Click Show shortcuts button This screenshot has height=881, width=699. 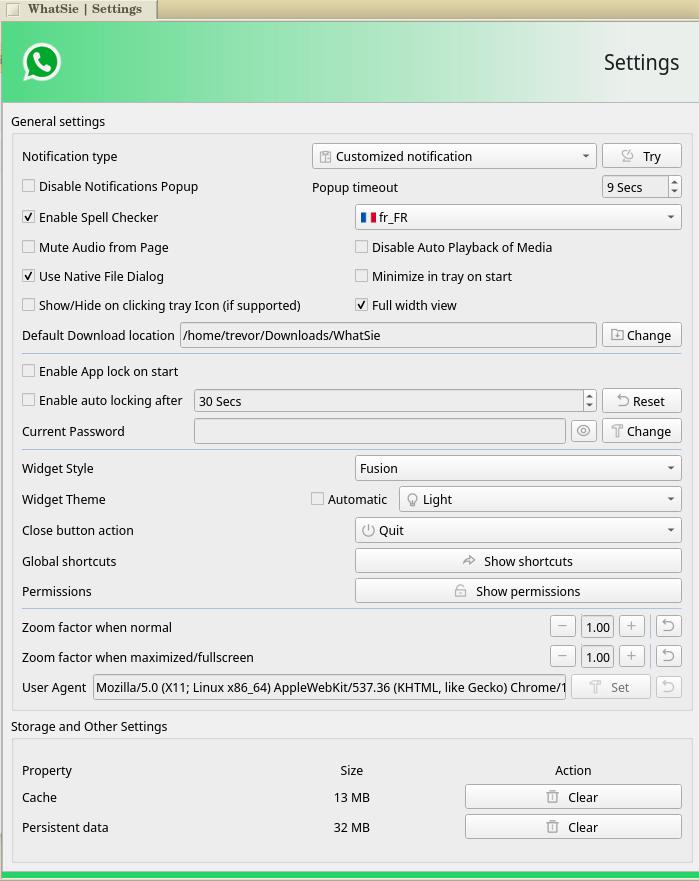click(518, 561)
